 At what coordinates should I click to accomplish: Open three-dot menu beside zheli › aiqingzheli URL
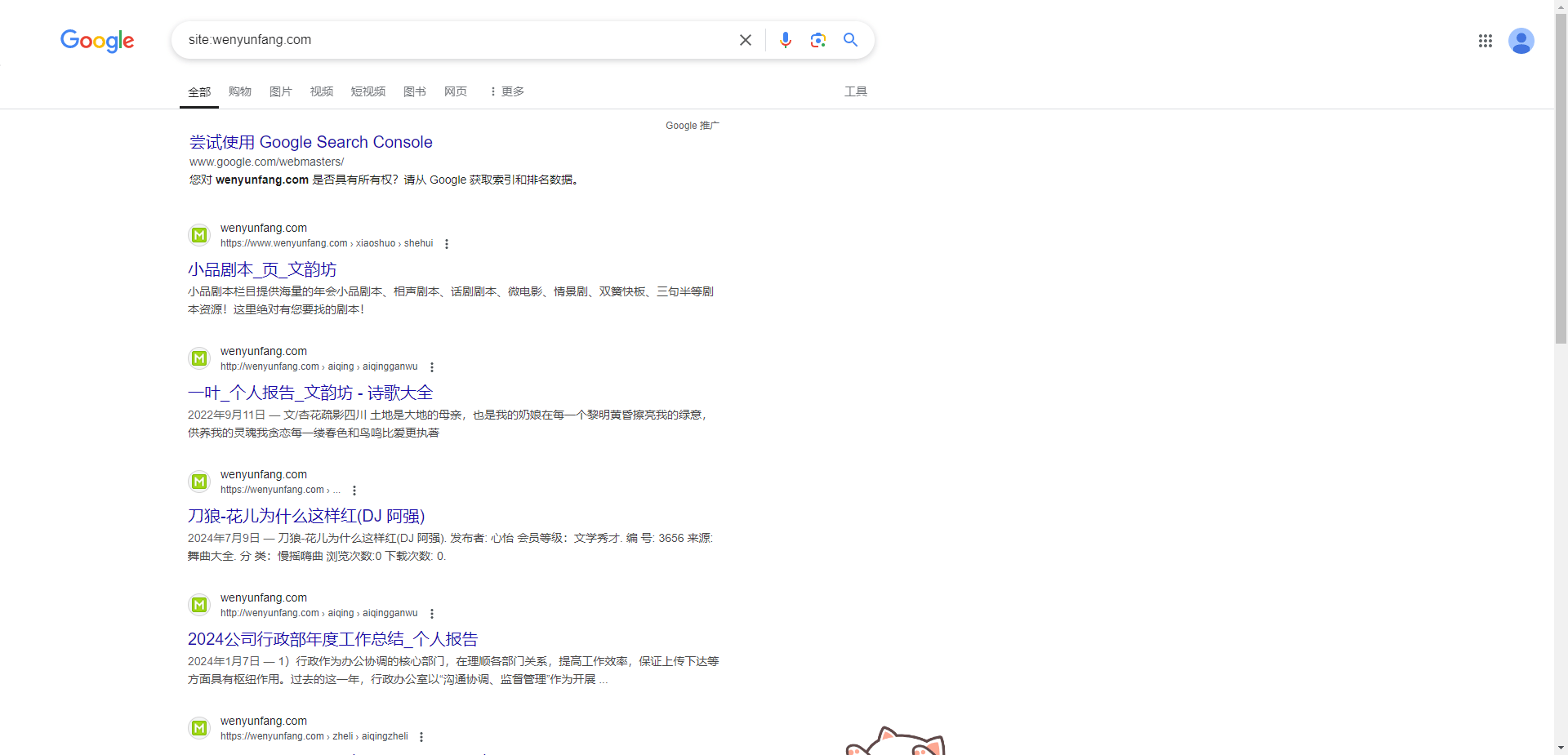tap(421, 737)
